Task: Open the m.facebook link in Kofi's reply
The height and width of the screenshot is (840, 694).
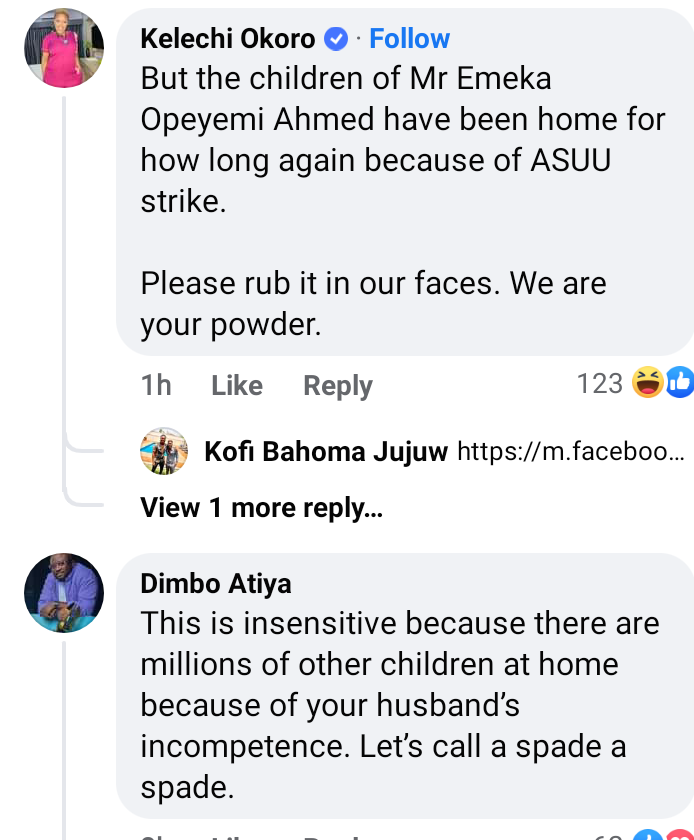Action: coord(570,452)
